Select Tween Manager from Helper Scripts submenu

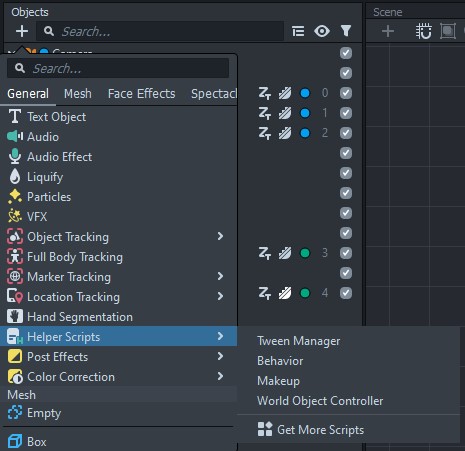tap(298, 341)
